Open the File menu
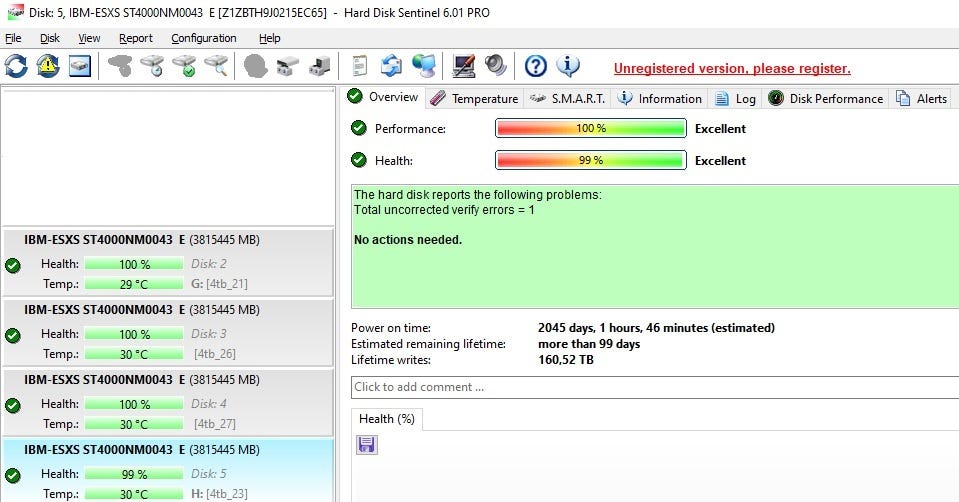This screenshot has height=502, width=959. pos(13,38)
